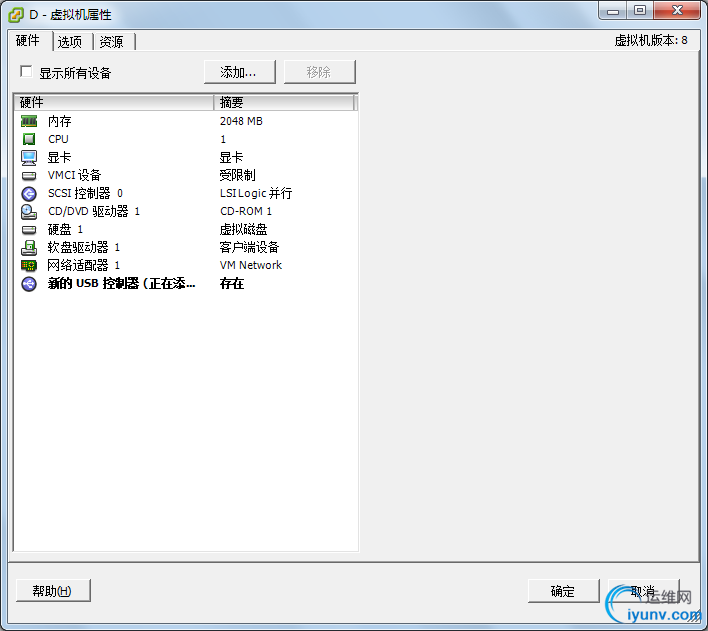Maximize the 虚拟机属性 window
This screenshot has height=631, width=708.
[x=639, y=11]
